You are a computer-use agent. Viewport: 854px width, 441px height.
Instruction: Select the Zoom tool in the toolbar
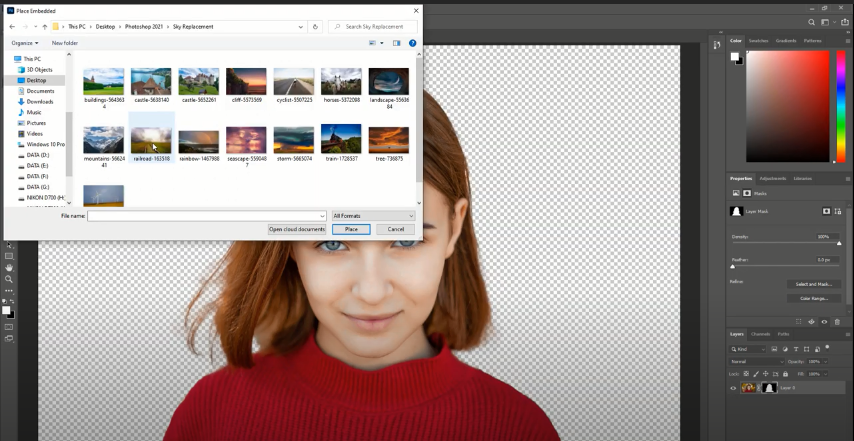pos(9,279)
